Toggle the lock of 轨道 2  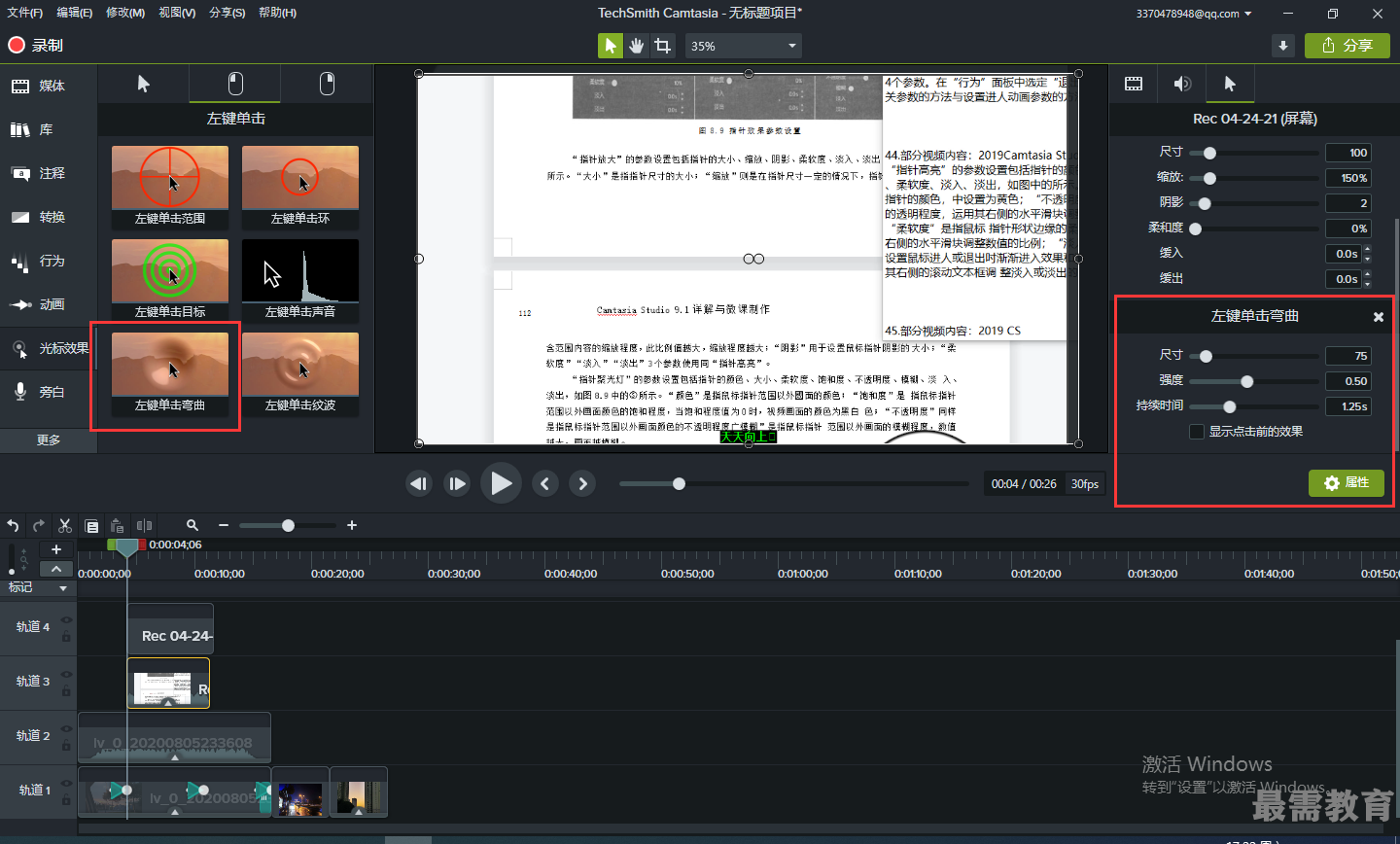(x=66, y=746)
